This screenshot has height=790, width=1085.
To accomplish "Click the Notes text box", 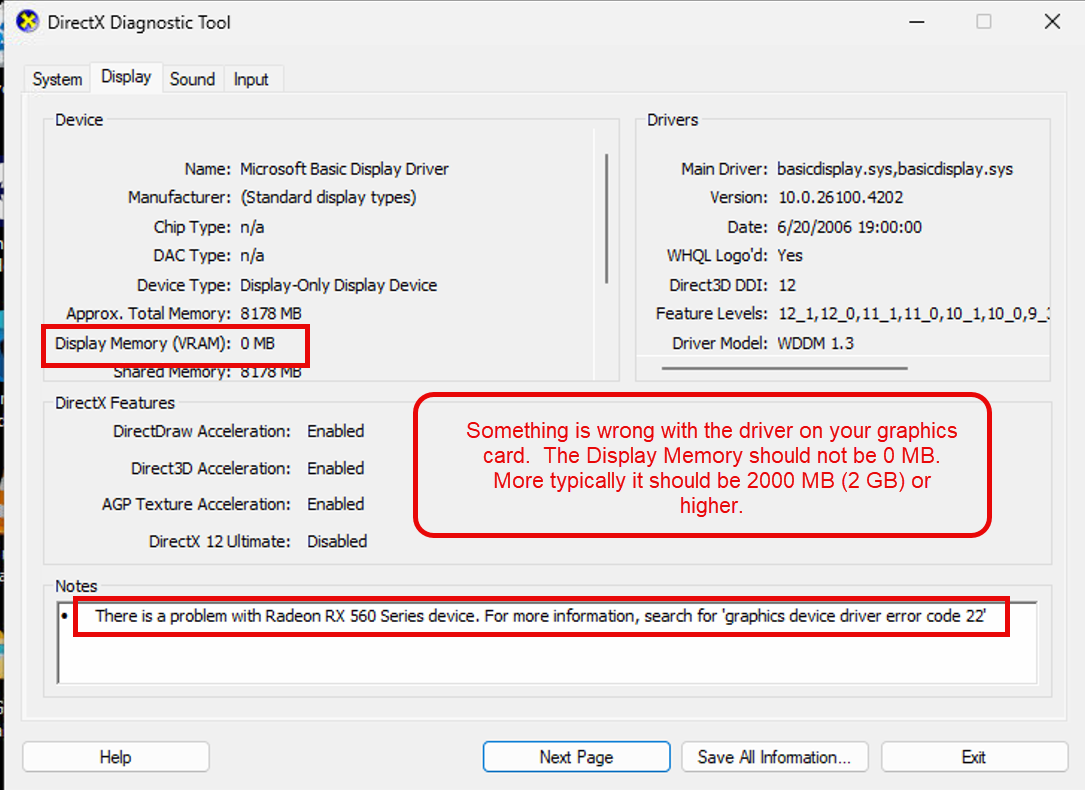I will pyautogui.click(x=547, y=642).
